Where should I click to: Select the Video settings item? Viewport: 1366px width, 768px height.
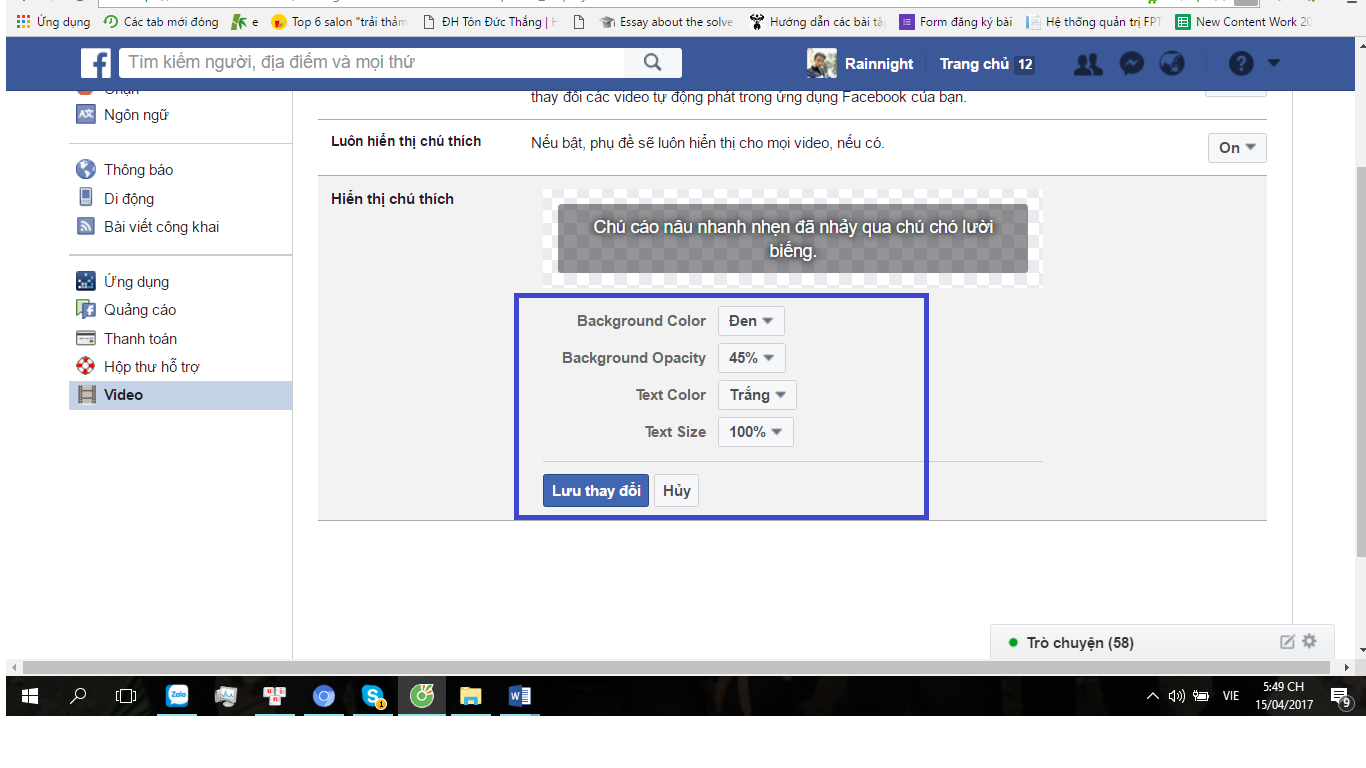[180, 395]
